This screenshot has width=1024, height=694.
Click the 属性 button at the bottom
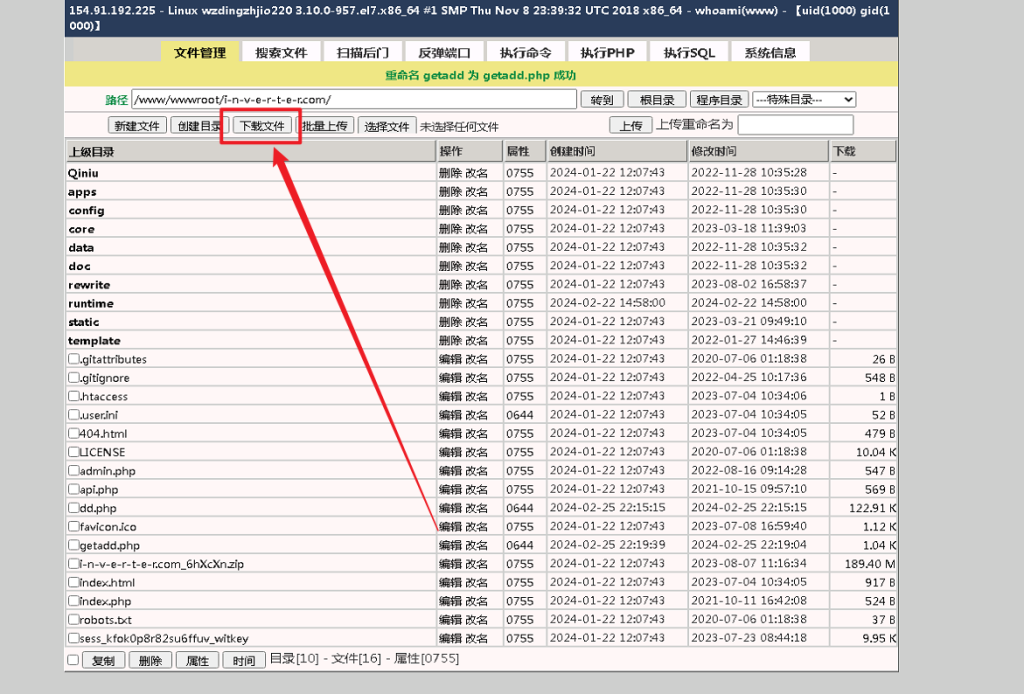pos(197,661)
